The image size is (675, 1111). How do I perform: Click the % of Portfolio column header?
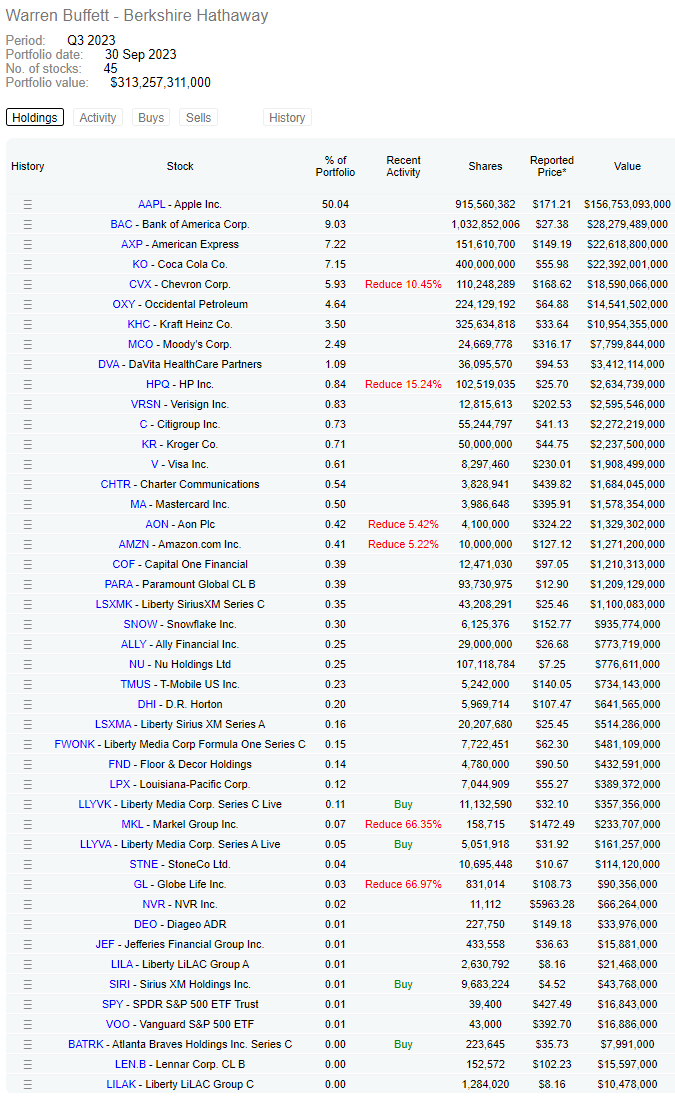click(336, 167)
